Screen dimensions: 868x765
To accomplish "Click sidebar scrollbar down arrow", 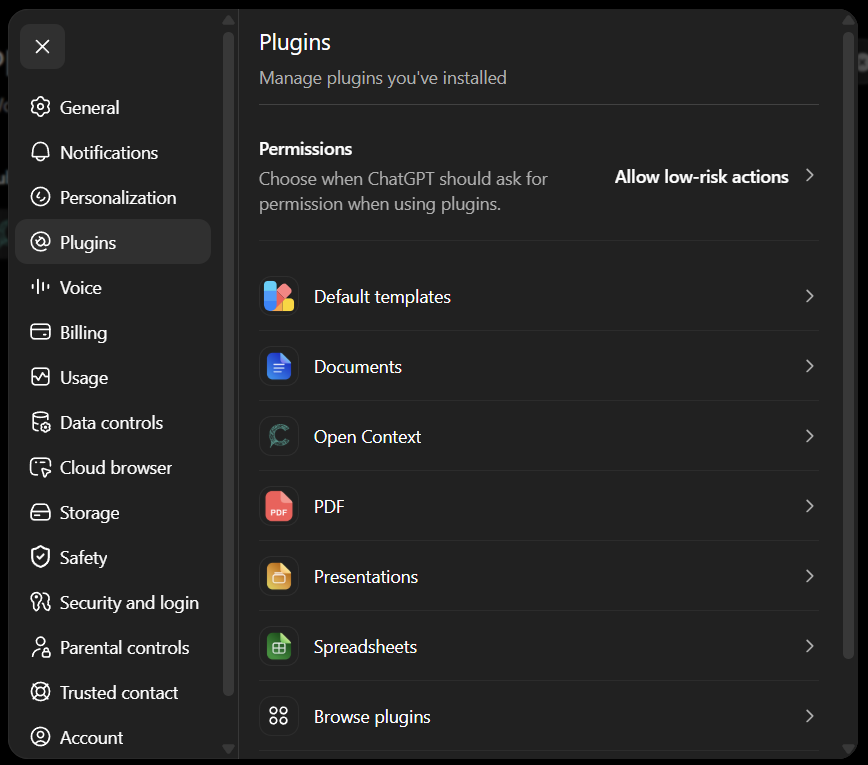I will (x=228, y=749).
